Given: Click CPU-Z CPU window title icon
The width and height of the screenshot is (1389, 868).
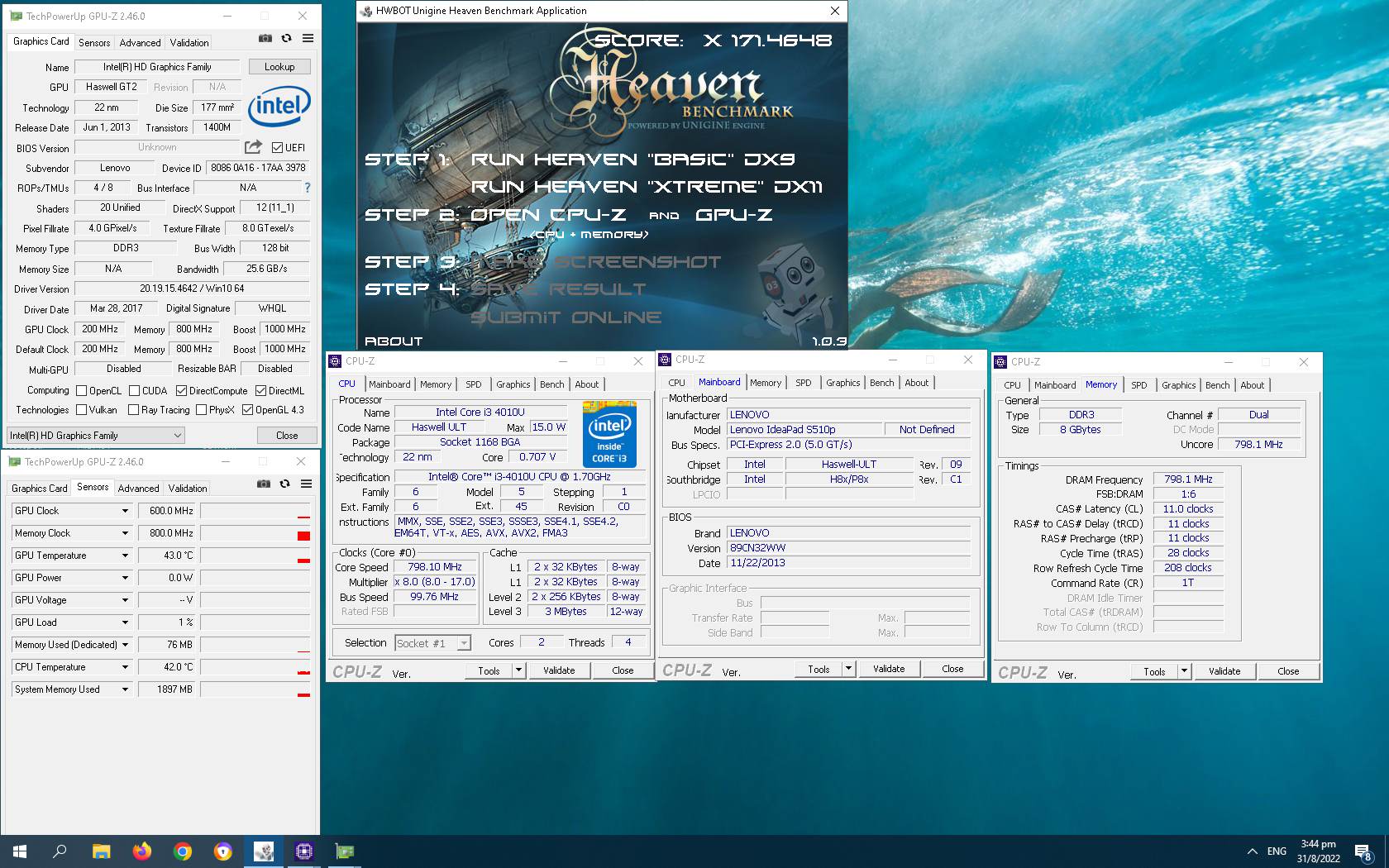Looking at the screenshot, I should point(335,361).
